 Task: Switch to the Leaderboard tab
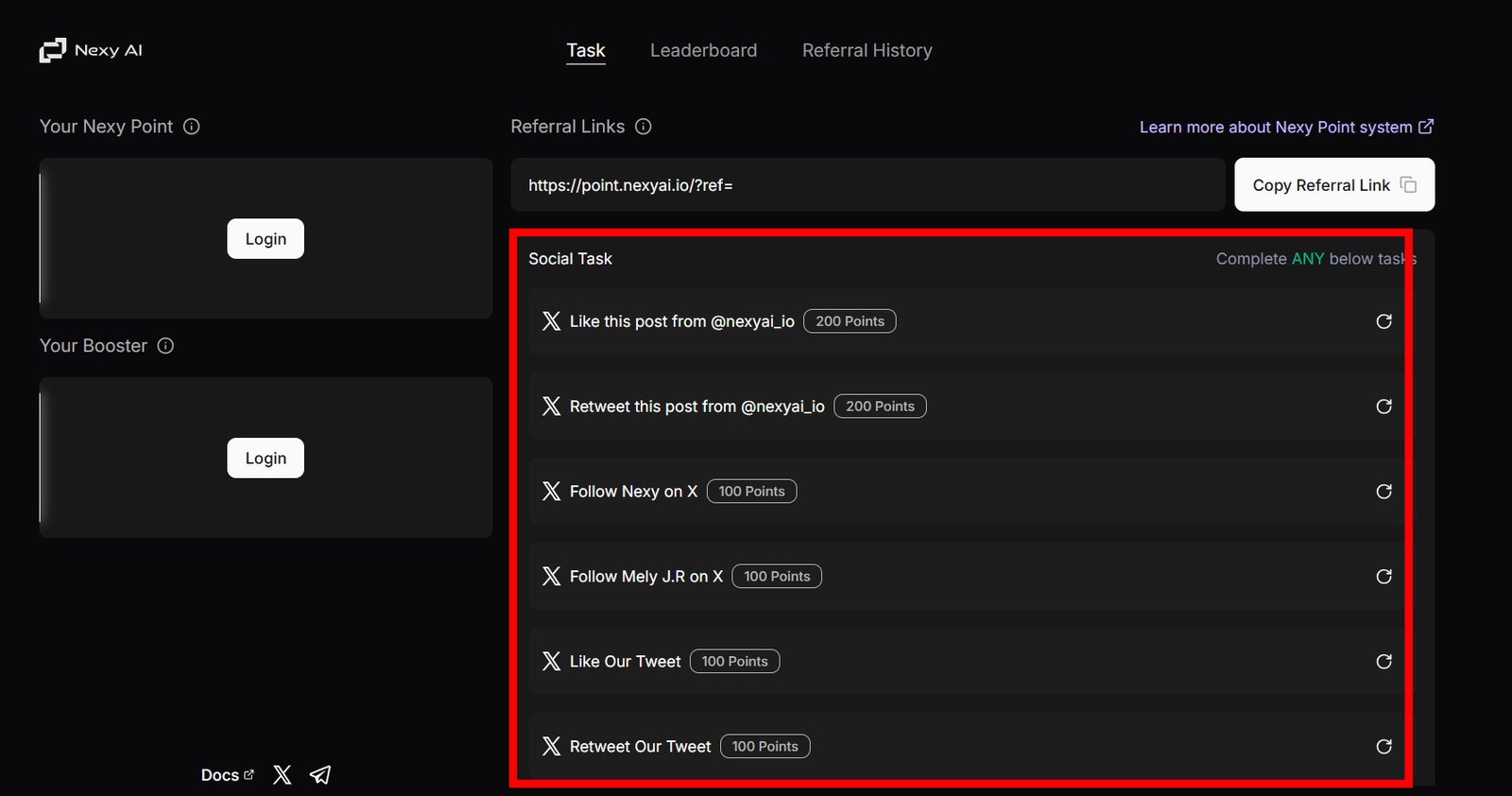[x=703, y=50]
